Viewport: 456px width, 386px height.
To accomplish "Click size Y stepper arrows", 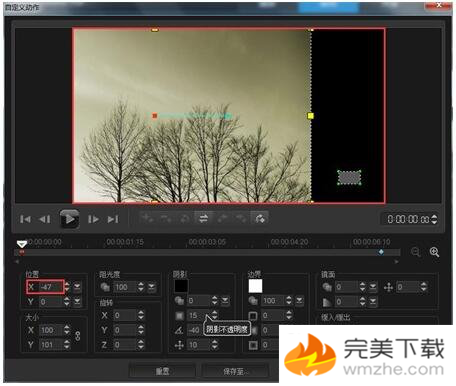I will tap(67, 345).
